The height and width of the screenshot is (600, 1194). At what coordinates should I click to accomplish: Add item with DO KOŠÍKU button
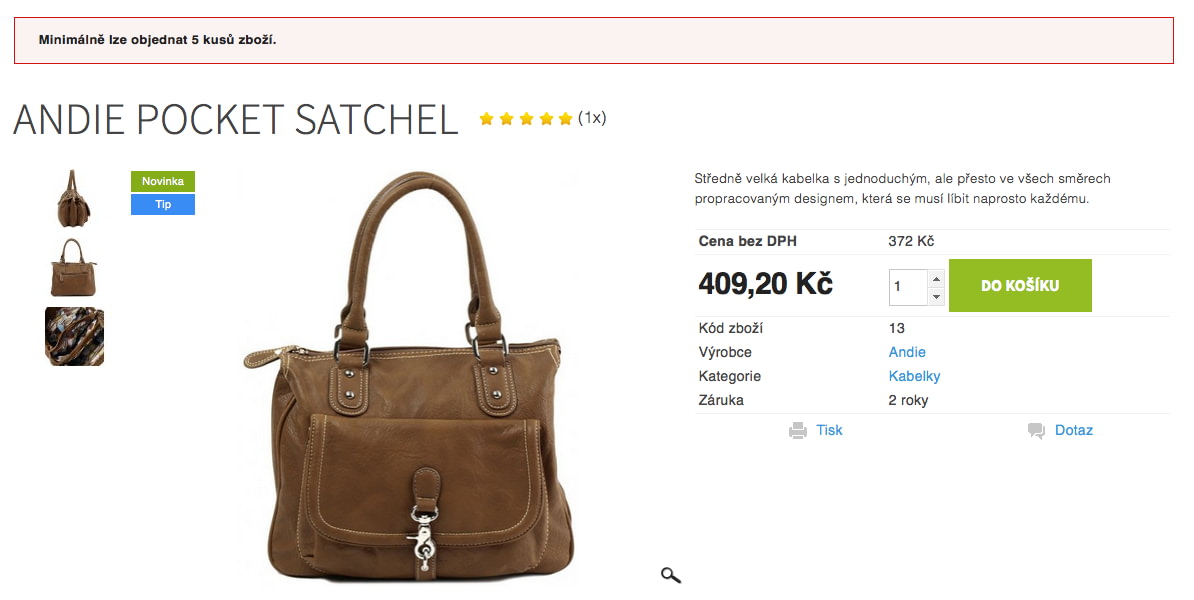pyautogui.click(x=1020, y=286)
